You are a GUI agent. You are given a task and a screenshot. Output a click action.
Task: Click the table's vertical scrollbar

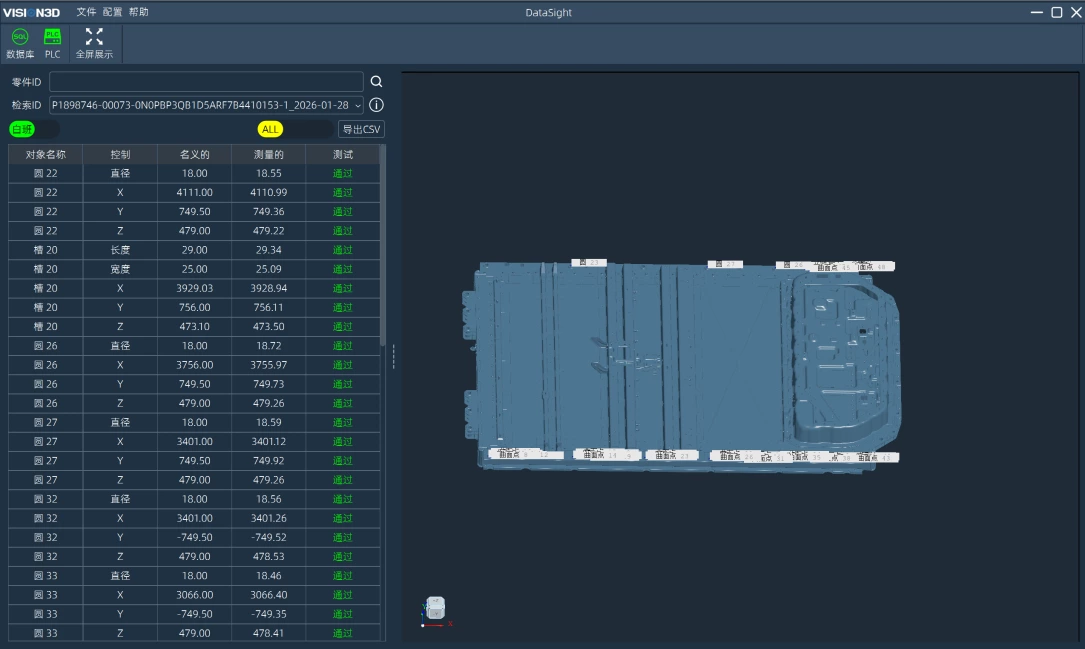tap(383, 250)
